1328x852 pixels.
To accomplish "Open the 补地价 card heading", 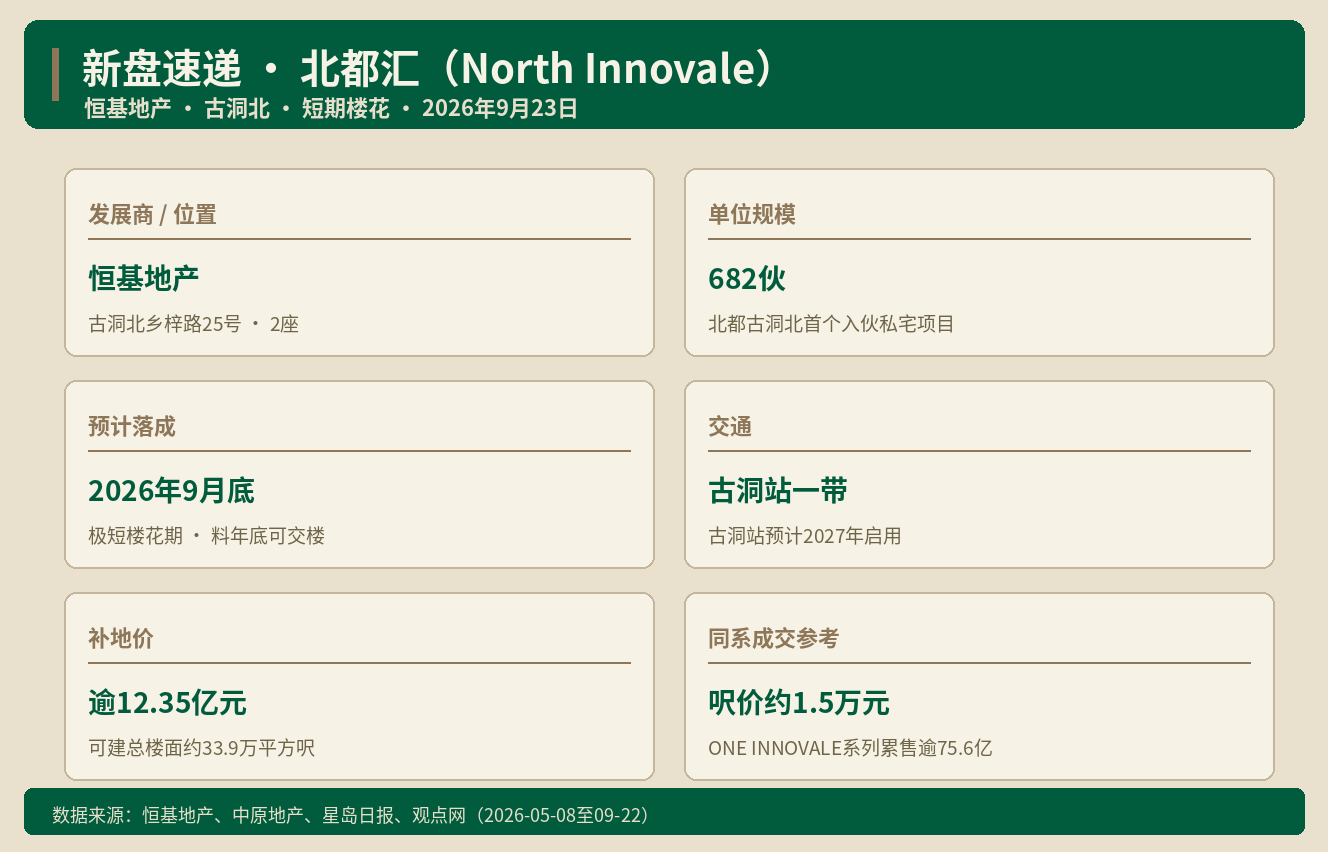I will (121, 638).
